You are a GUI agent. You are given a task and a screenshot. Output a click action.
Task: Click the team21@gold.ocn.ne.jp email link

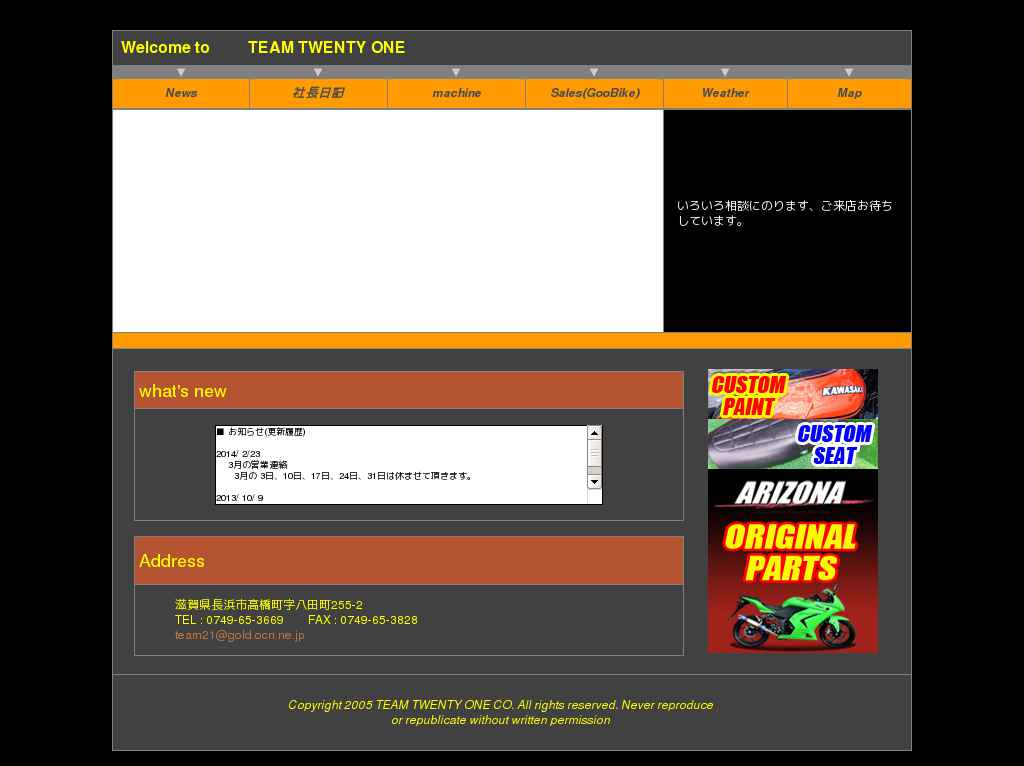pos(239,635)
